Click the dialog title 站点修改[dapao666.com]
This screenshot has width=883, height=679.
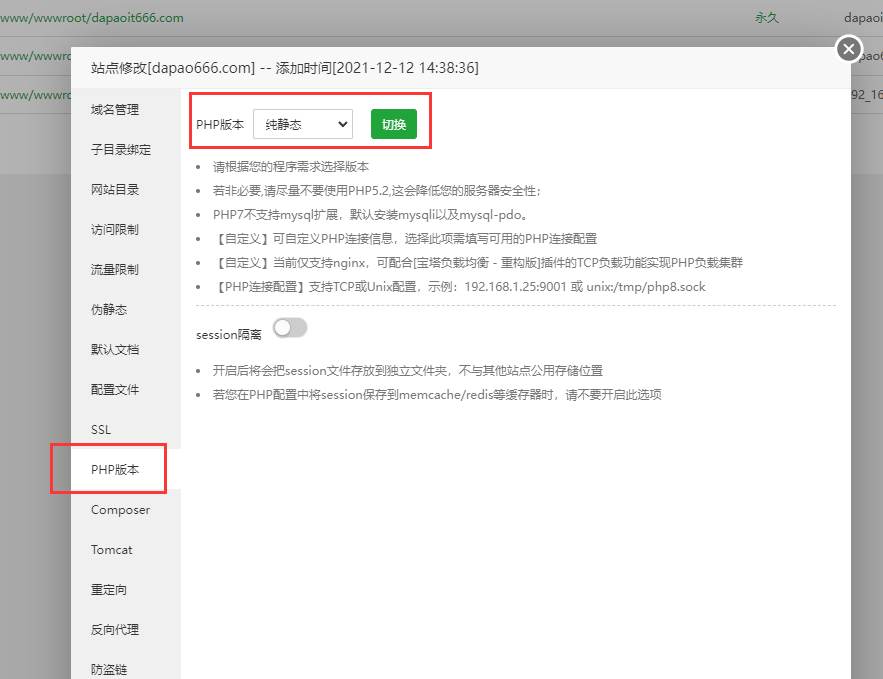click(285, 68)
